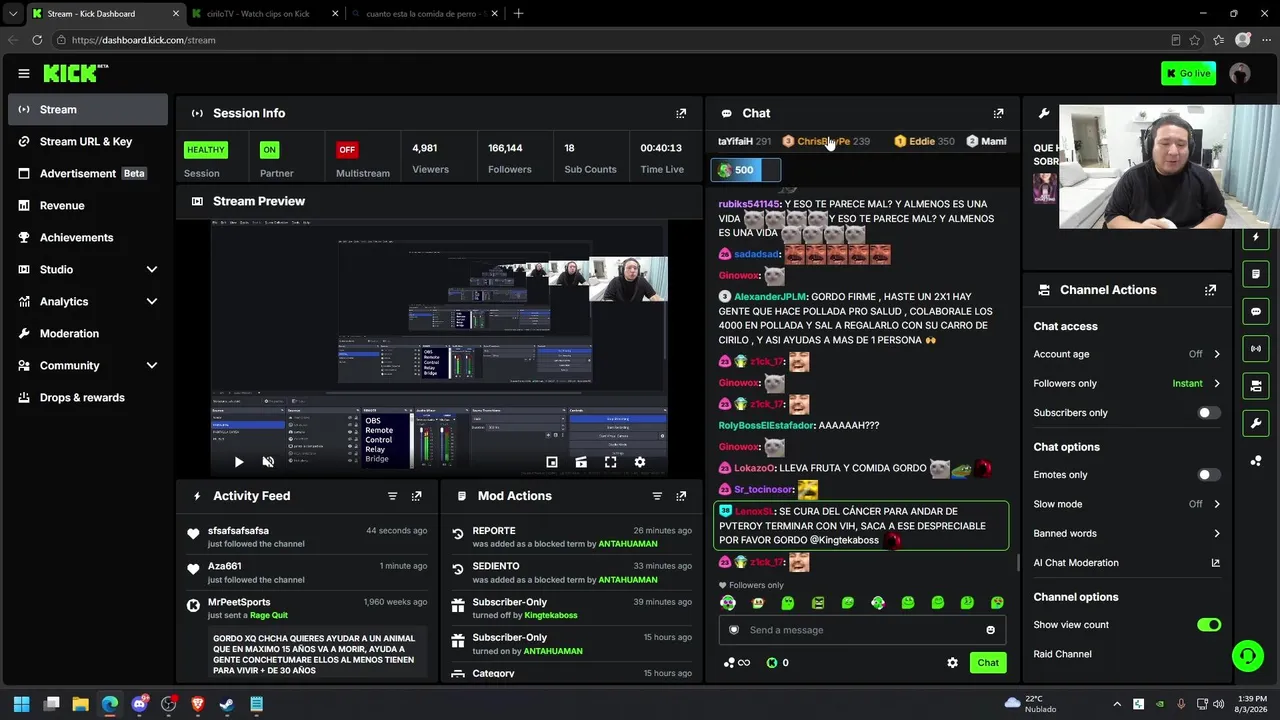This screenshot has height=720, width=1280.
Task: Open Steam from the taskbar
Action: click(227, 704)
